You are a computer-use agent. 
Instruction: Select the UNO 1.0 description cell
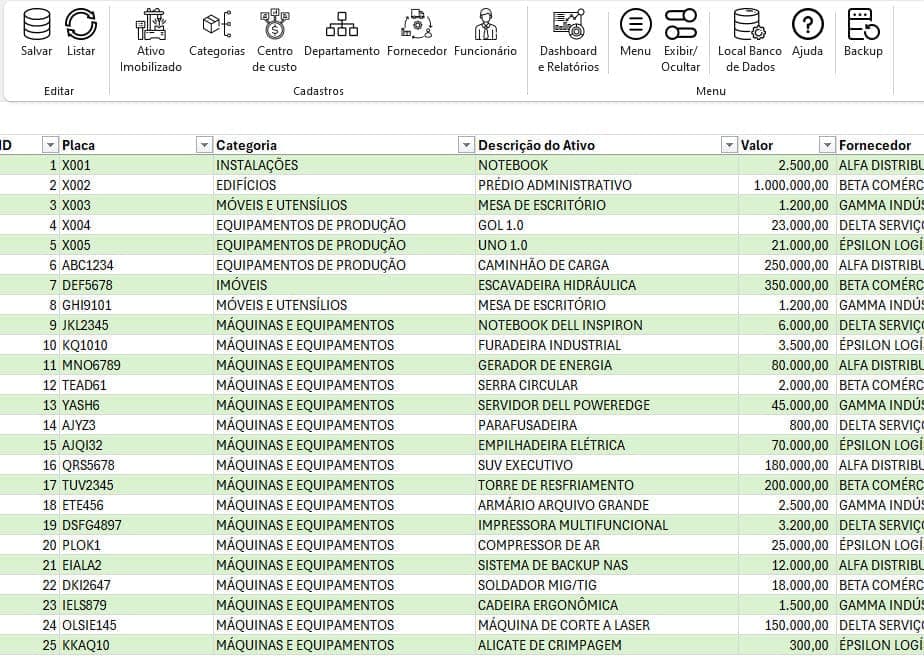pos(607,245)
